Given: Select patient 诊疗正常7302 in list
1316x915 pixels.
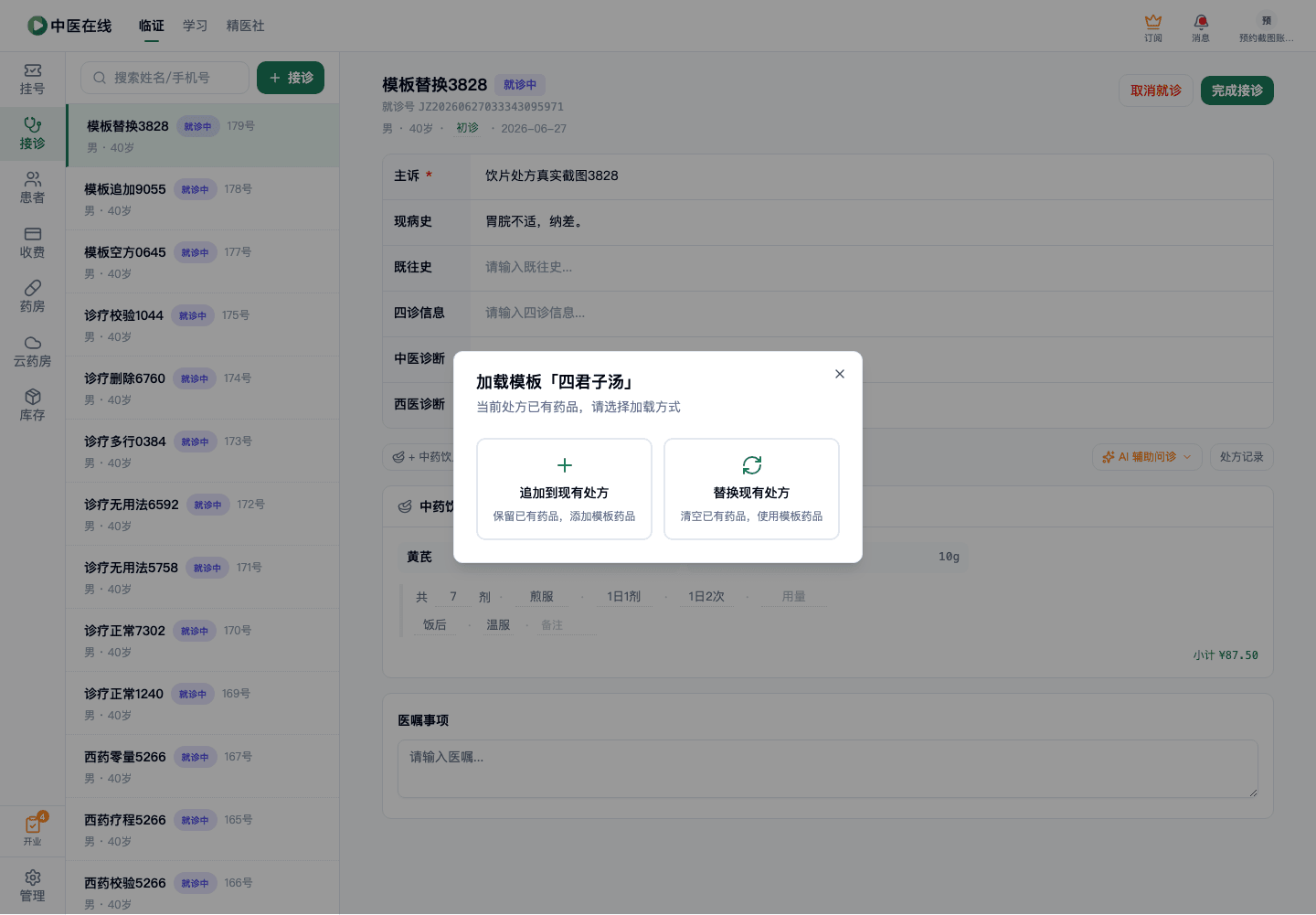Looking at the screenshot, I should click(203, 640).
